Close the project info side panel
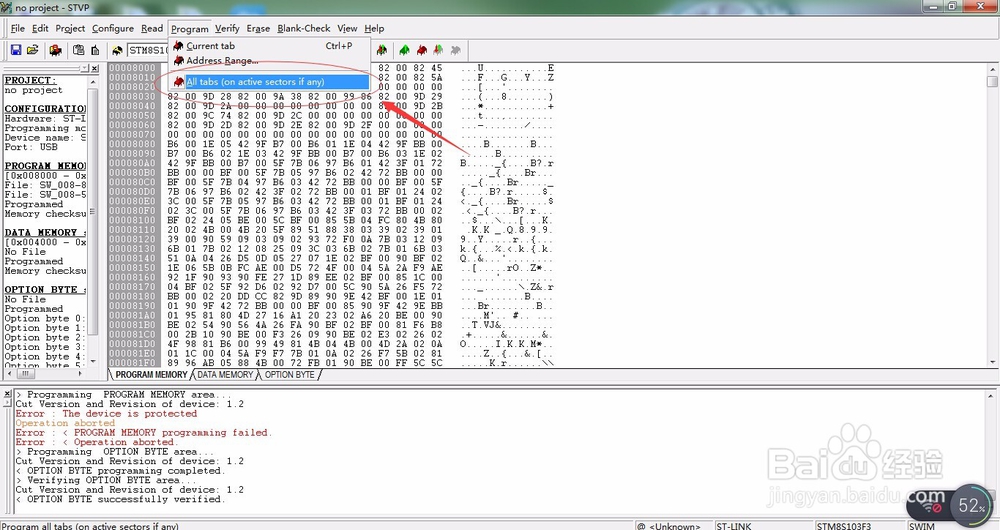Screen dimensions: 1000x530 94,68
